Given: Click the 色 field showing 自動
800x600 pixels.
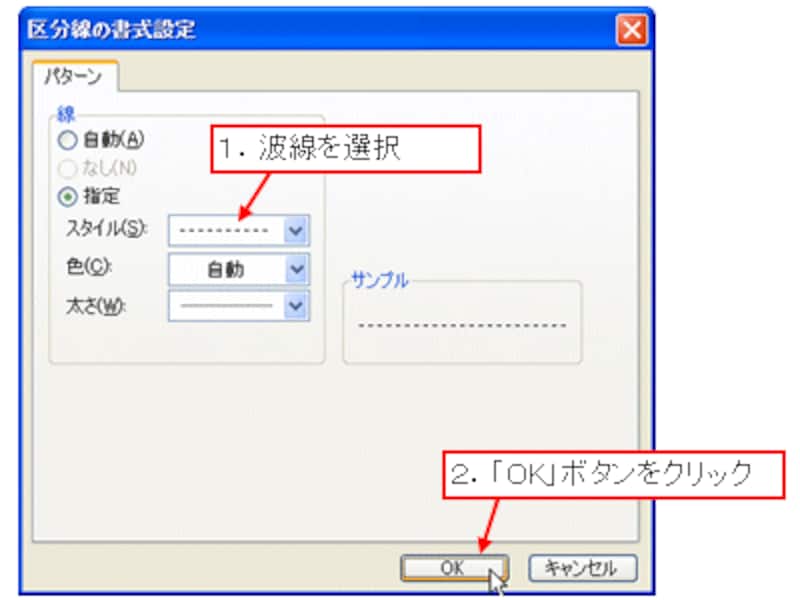Looking at the screenshot, I should tap(226, 269).
